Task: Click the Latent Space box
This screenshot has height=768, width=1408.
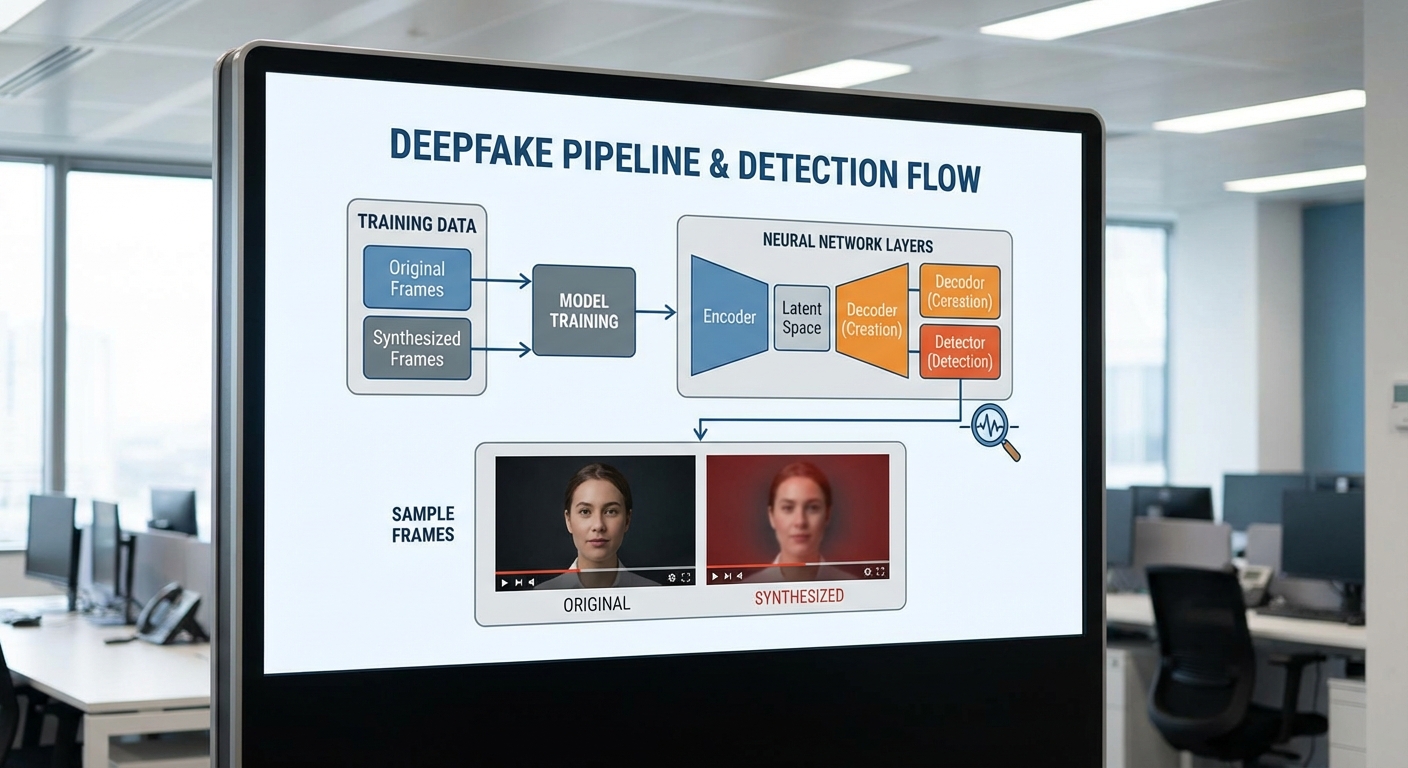Action: coord(801,318)
